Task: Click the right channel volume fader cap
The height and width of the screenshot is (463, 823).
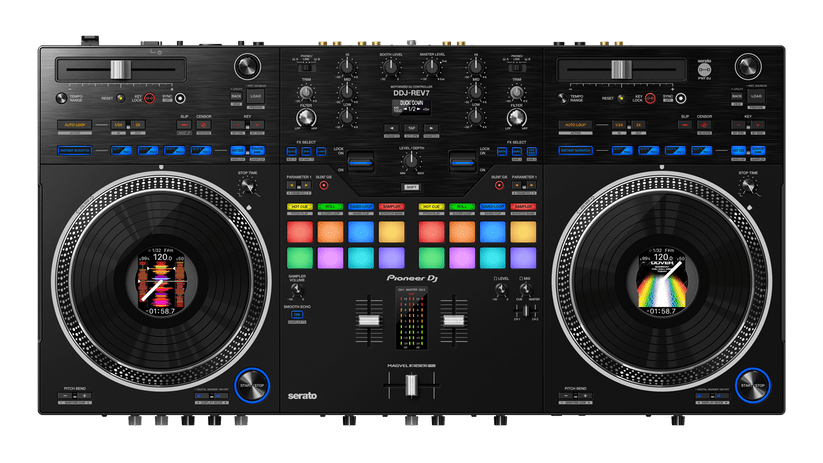Action: click(454, 321)
